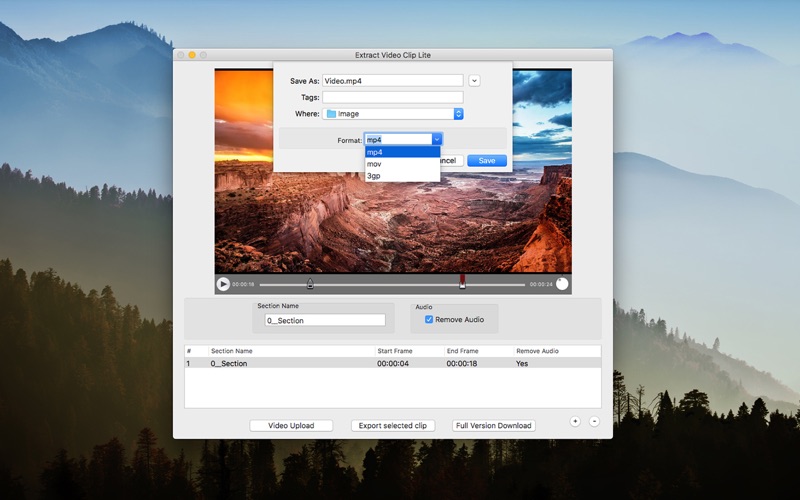
Task: Click the plus button to add a section
Action: tap(575, 421)
